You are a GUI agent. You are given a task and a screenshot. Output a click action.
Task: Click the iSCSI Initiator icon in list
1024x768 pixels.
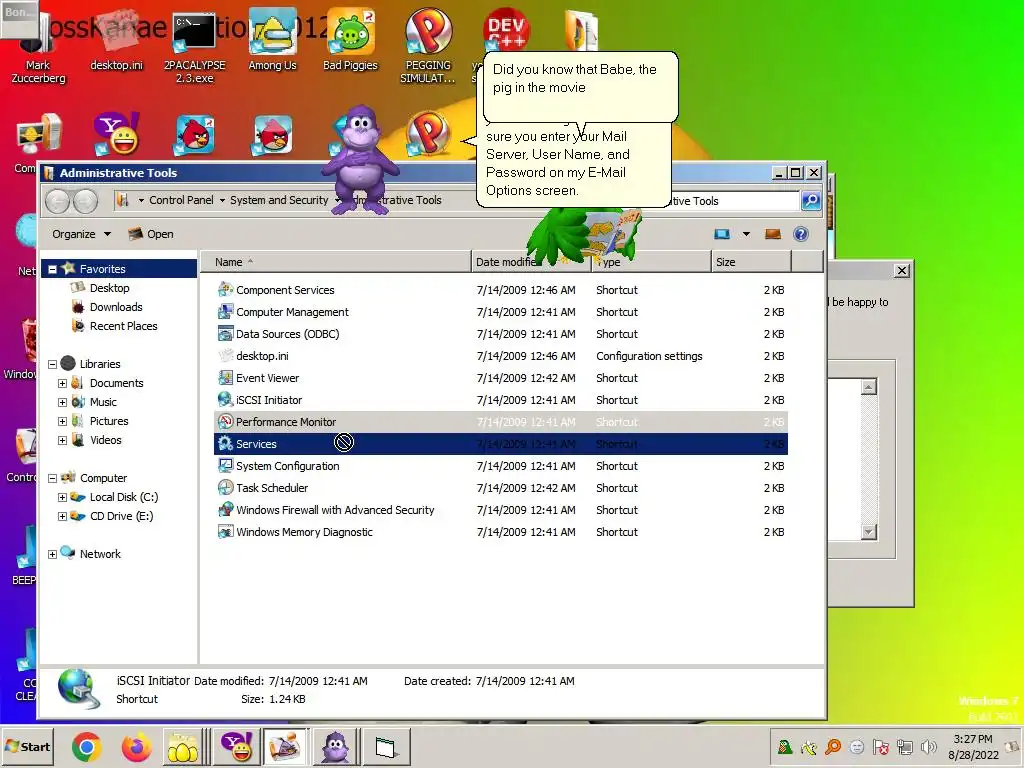coord(225,400)
